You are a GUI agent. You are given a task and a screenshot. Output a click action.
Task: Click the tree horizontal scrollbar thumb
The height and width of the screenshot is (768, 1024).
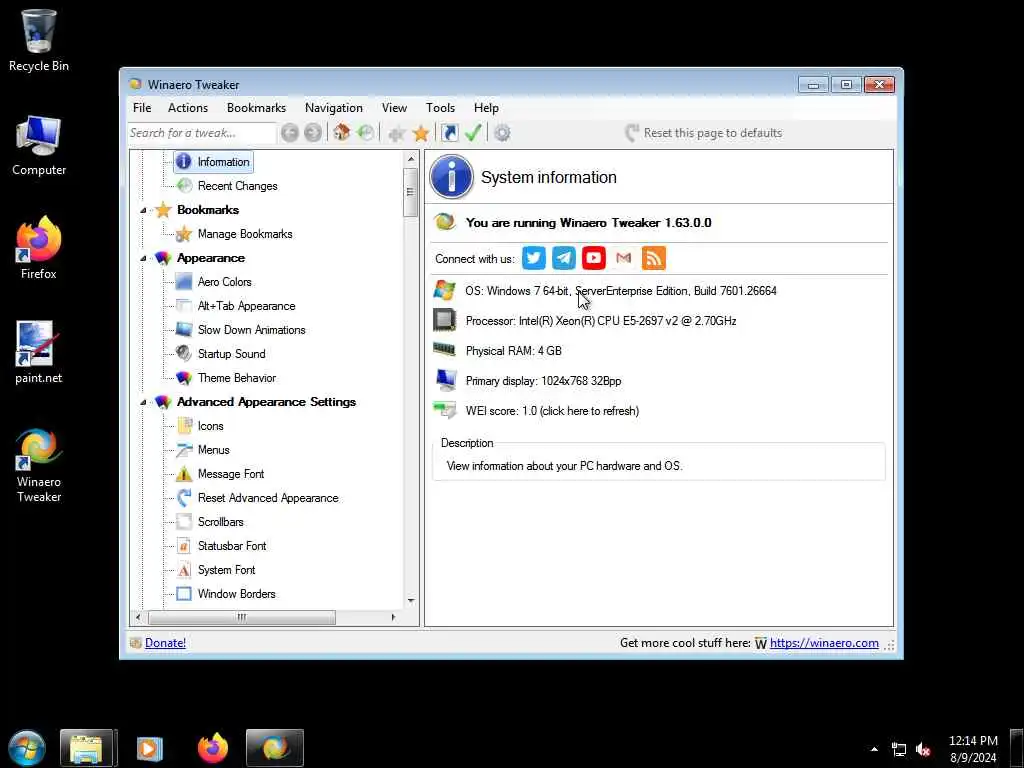242,617
